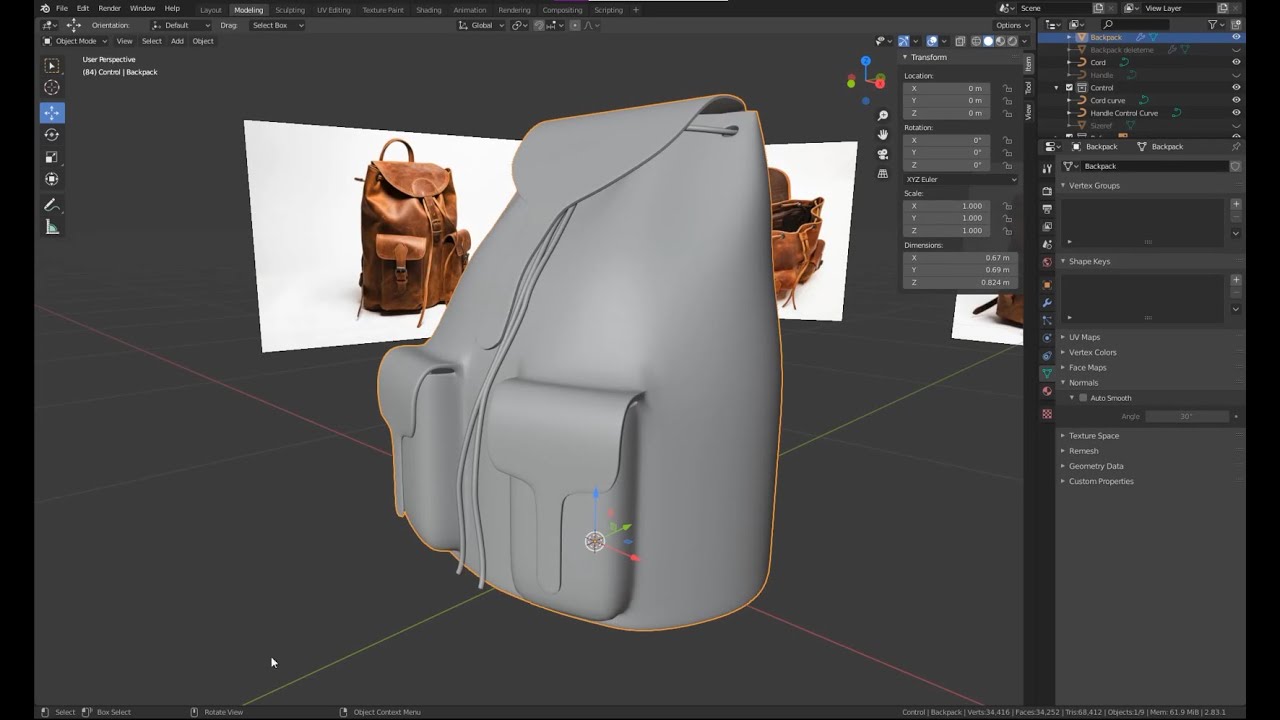Switch to wireframe viewport shading
The image size is (1280, 720).
977,41
